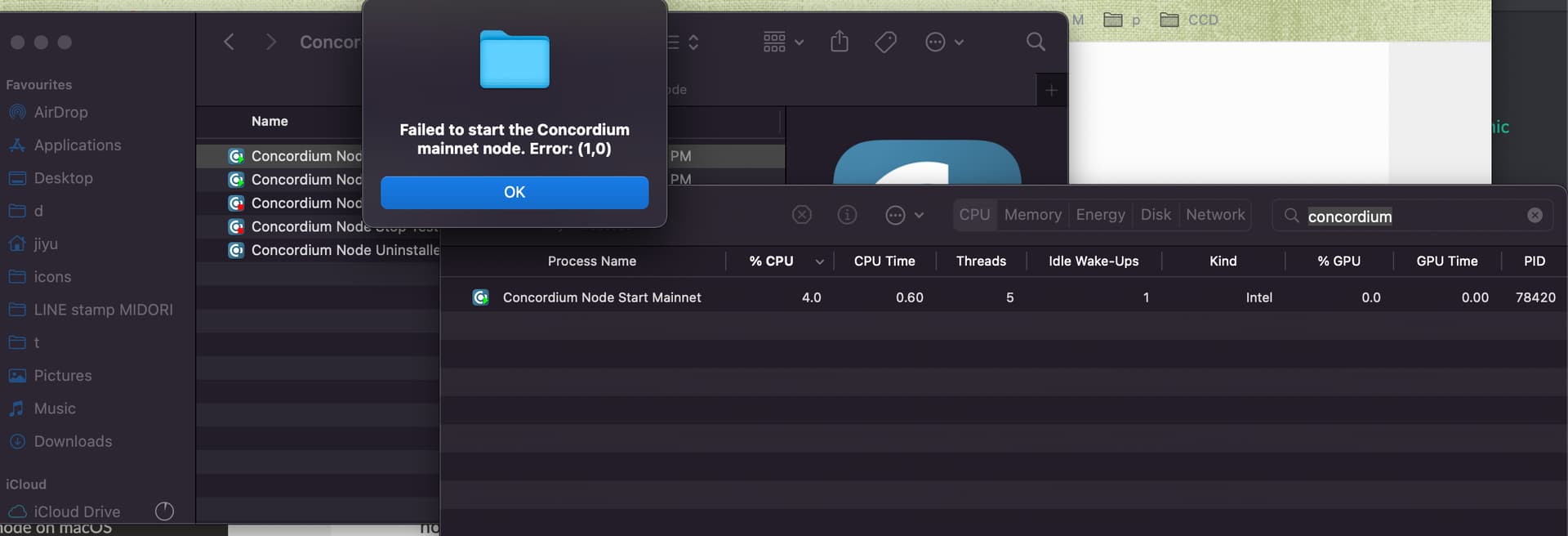Open Activity Monitor ellipsis options menu
The image size is (1568, 536).
click(x=904, y=215)
